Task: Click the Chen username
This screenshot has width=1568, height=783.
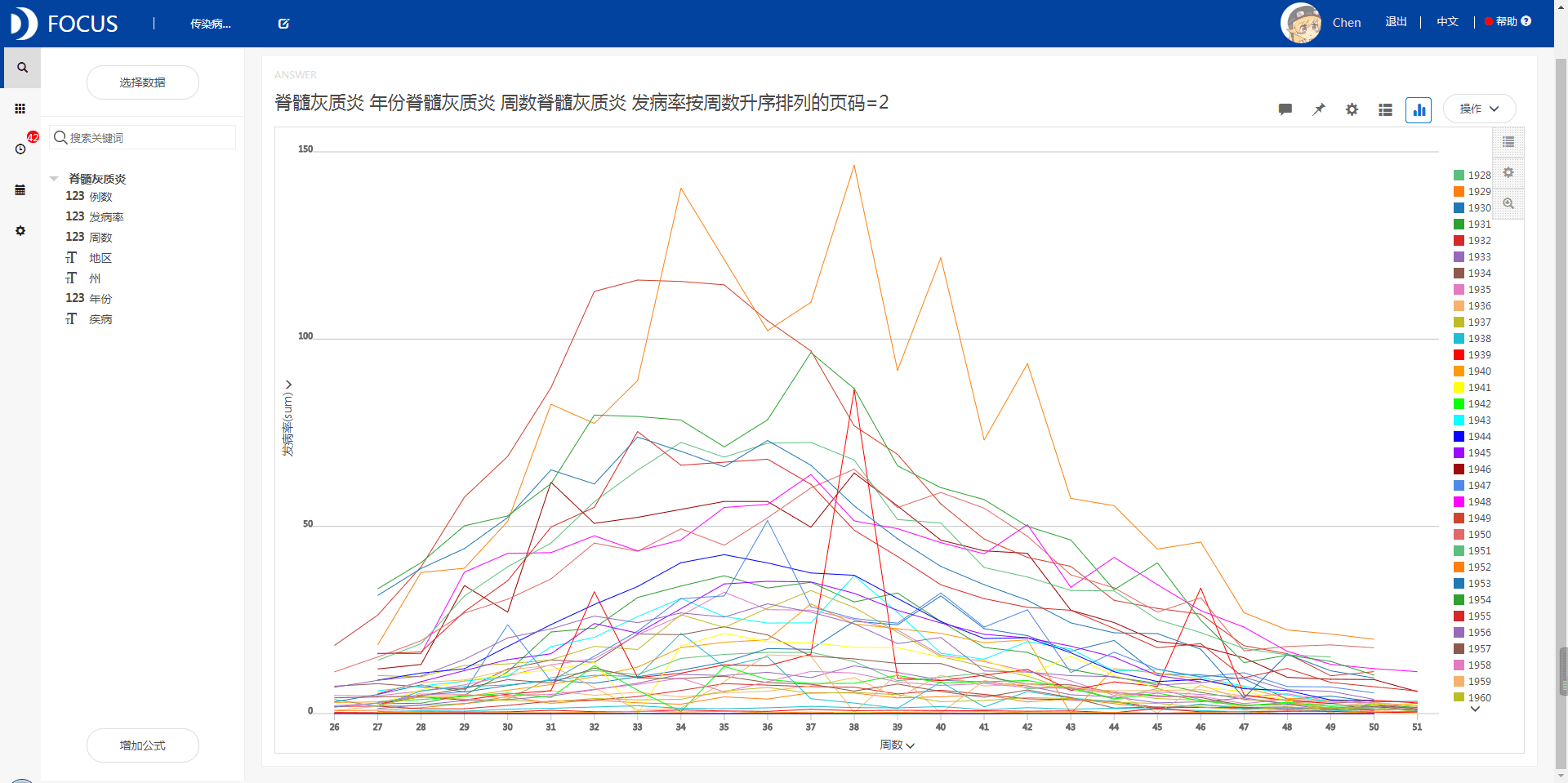Action: pos(1347,23)
